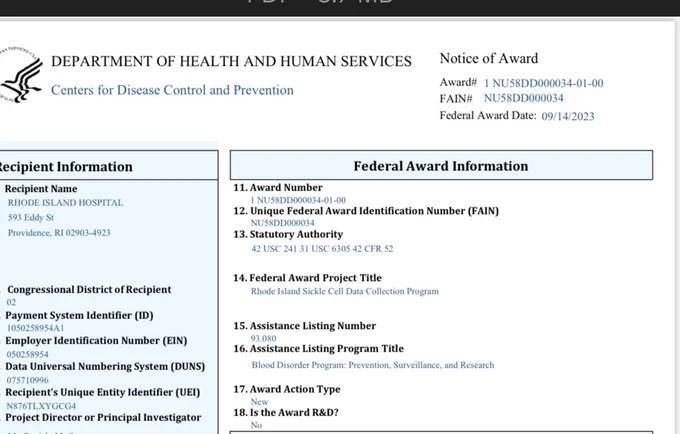Select payment identifier '1050258954A1'

click(36, 328)
